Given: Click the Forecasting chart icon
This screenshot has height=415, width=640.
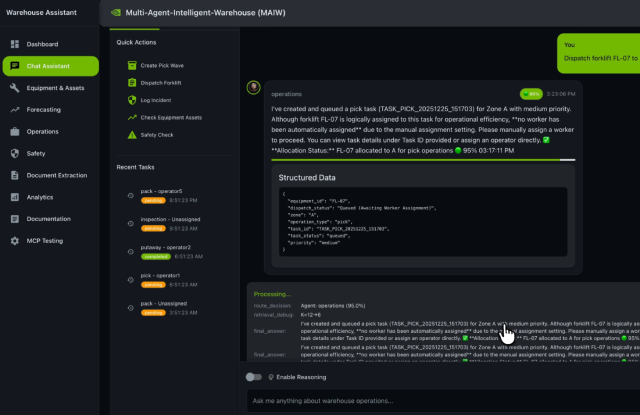Looking at the screenshot, I should click(x=14, y=110).
